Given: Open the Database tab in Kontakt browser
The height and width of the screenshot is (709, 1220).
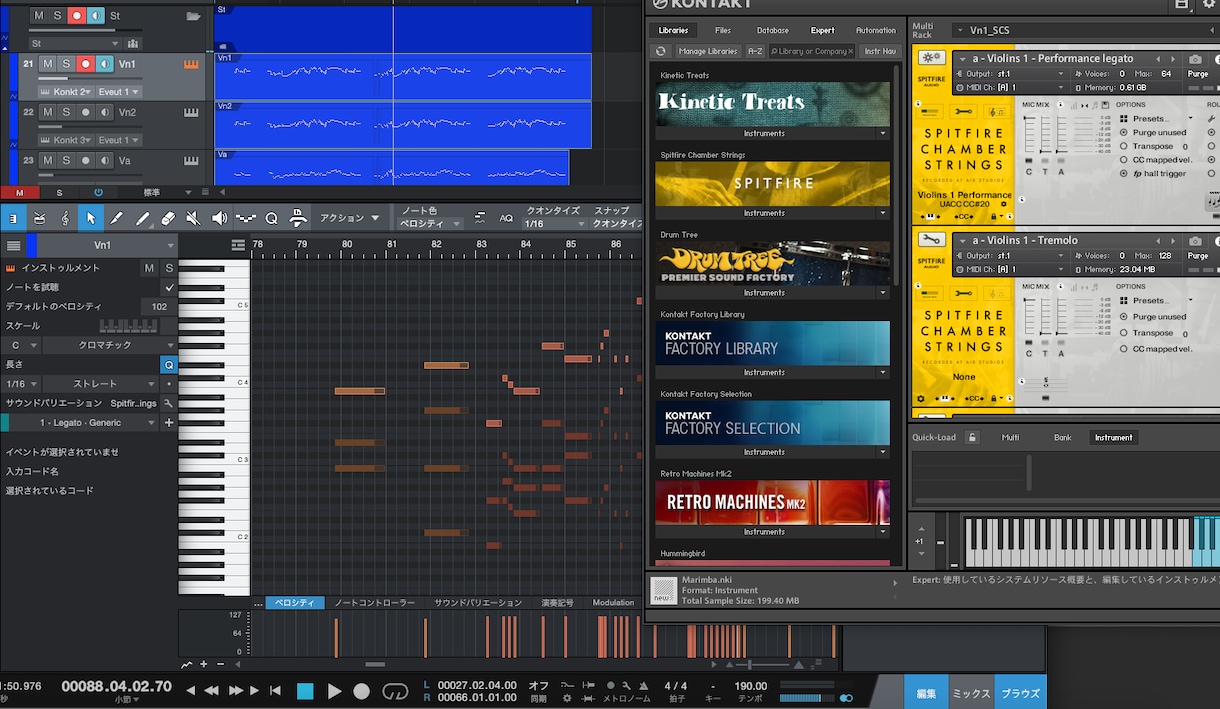Looking at the screenshot, I should tap(772, 30).
